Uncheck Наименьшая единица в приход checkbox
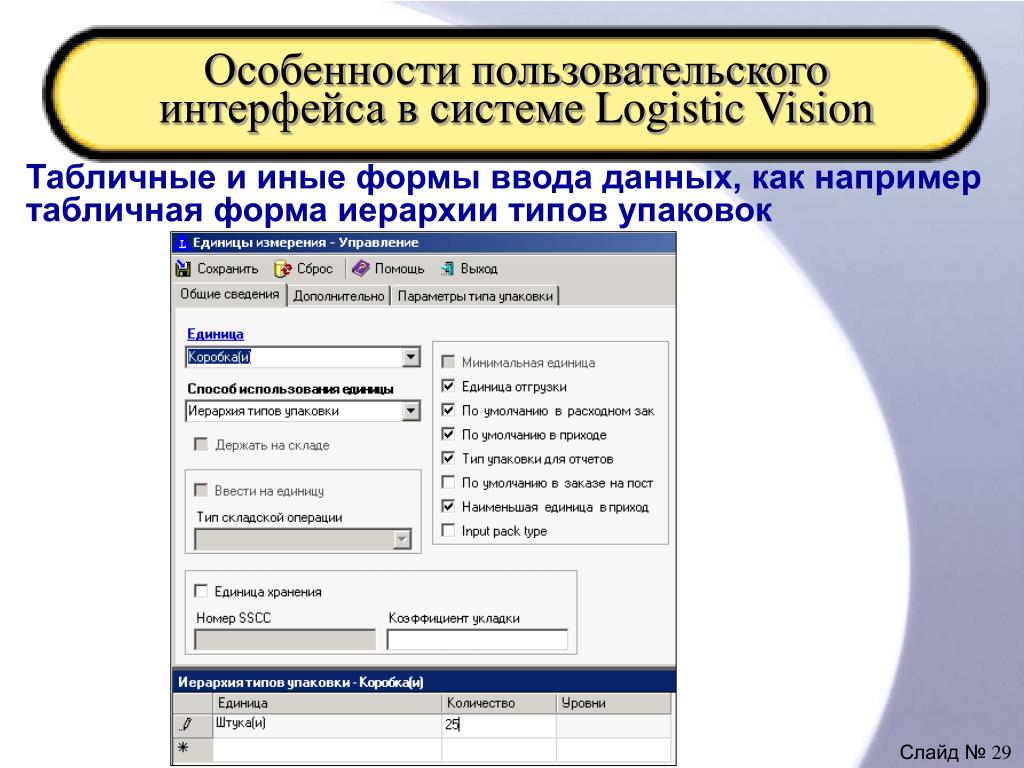The width and height of the screenshot is (1024, 768). point(448,506)
